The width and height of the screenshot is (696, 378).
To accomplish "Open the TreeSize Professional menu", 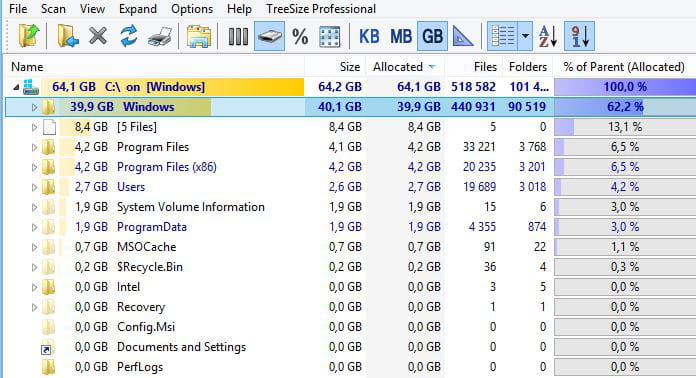I will tap(321, 9).
